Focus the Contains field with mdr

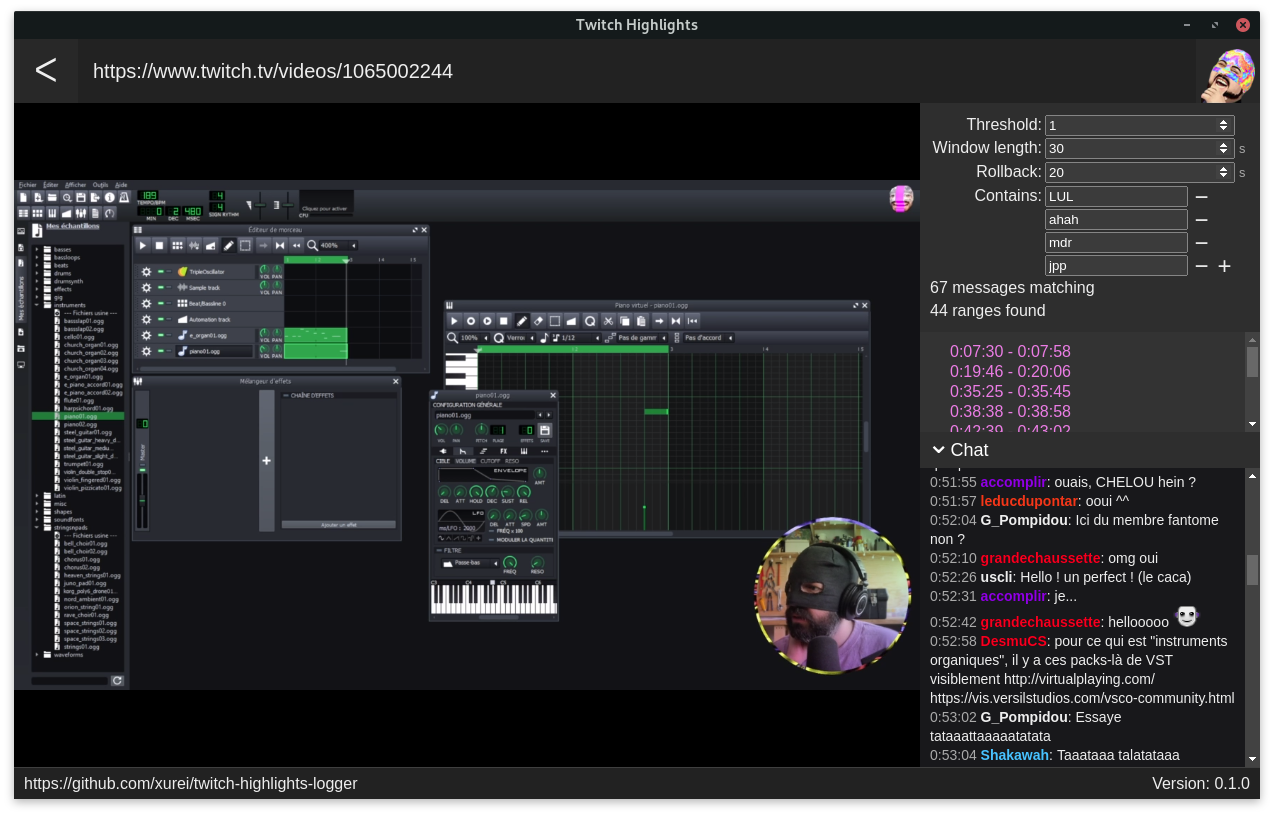coord(1116,242)
